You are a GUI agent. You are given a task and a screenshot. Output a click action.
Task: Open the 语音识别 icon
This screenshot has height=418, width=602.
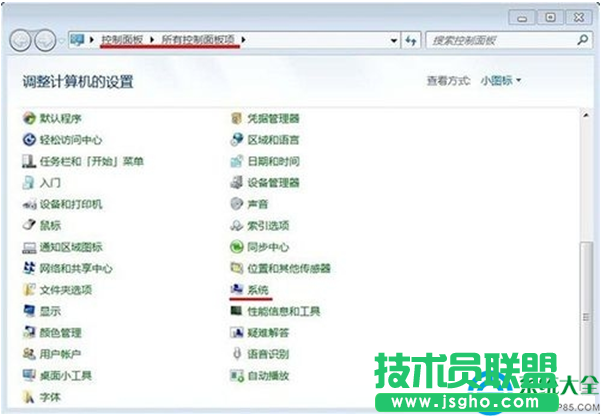pyautogui.click(x=236, y=354)
